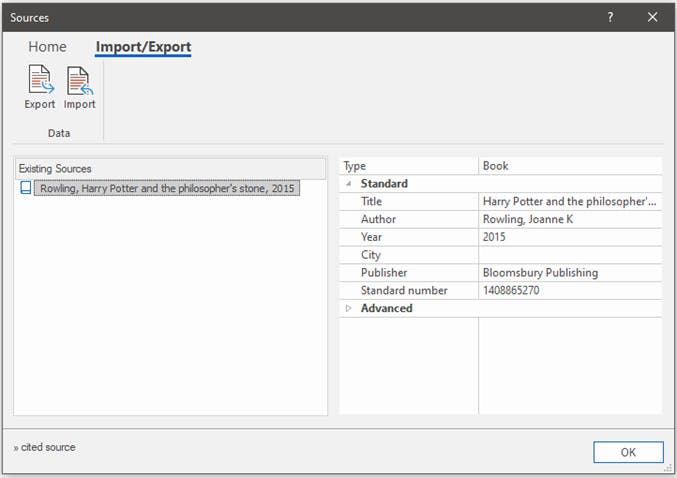Click the Standard number property label

pyautogui.click(x=404, y=291)
